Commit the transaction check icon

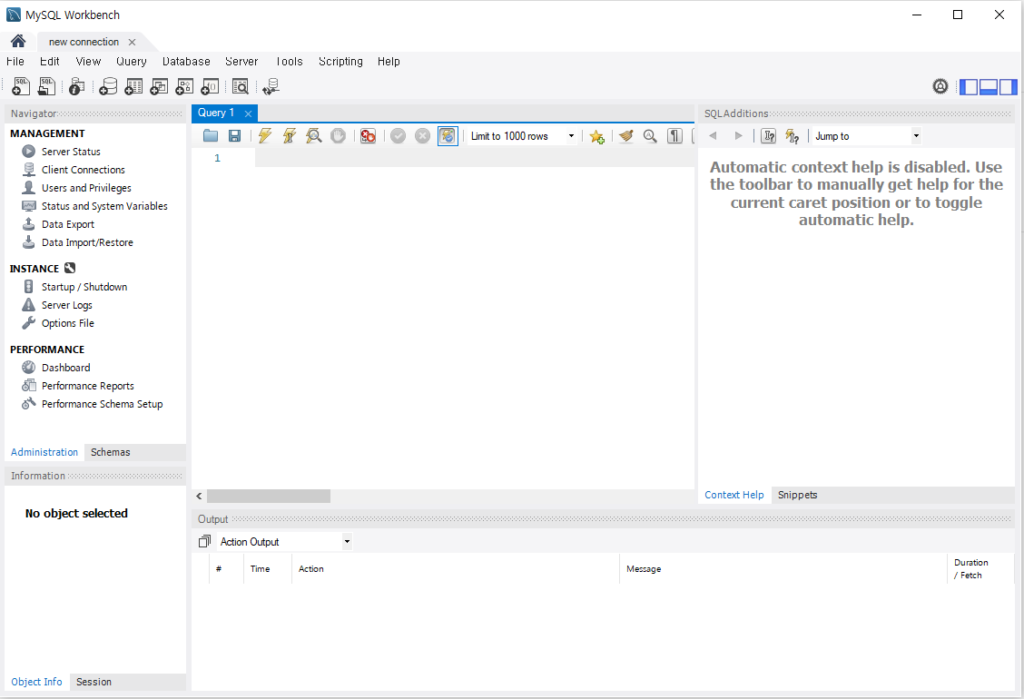[398, 136]
